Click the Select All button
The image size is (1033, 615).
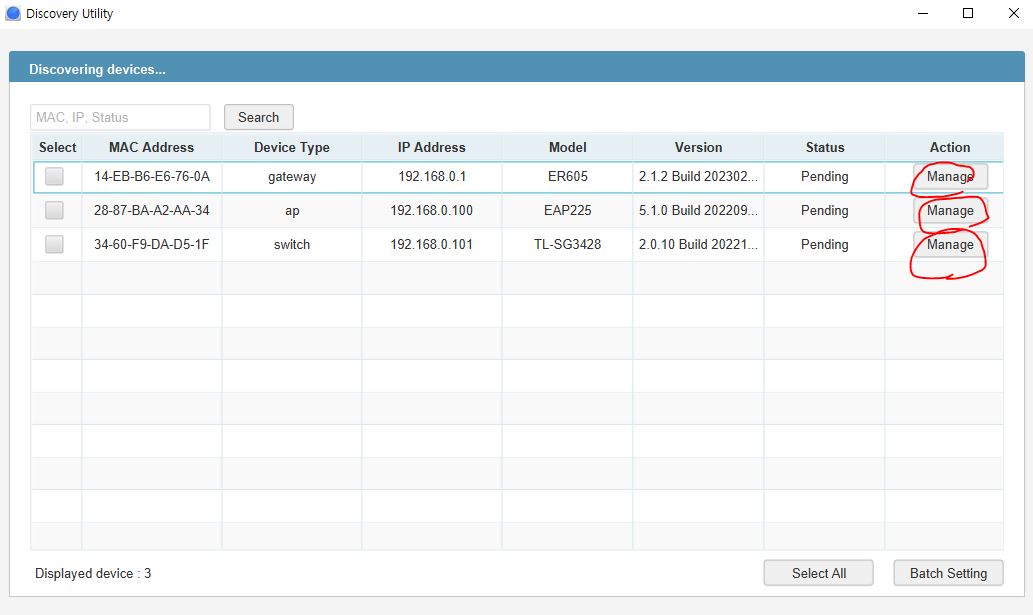[818, 573]
